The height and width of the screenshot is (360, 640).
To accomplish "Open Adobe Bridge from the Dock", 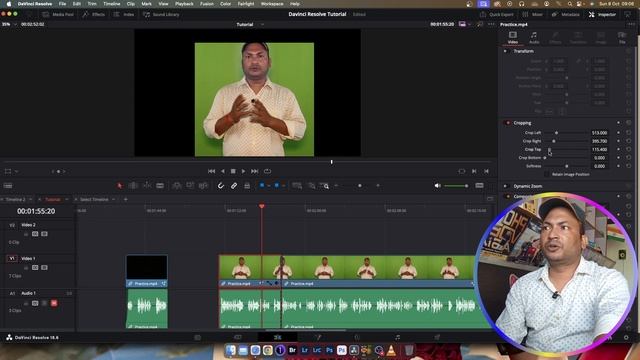I will click(x=292, y=350).
